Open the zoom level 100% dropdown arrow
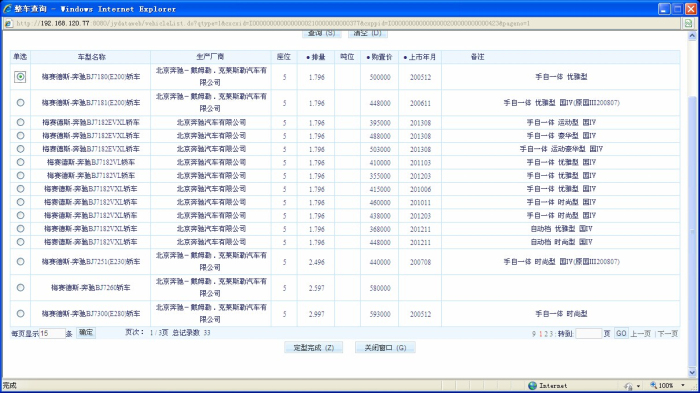 click(683, 385)
